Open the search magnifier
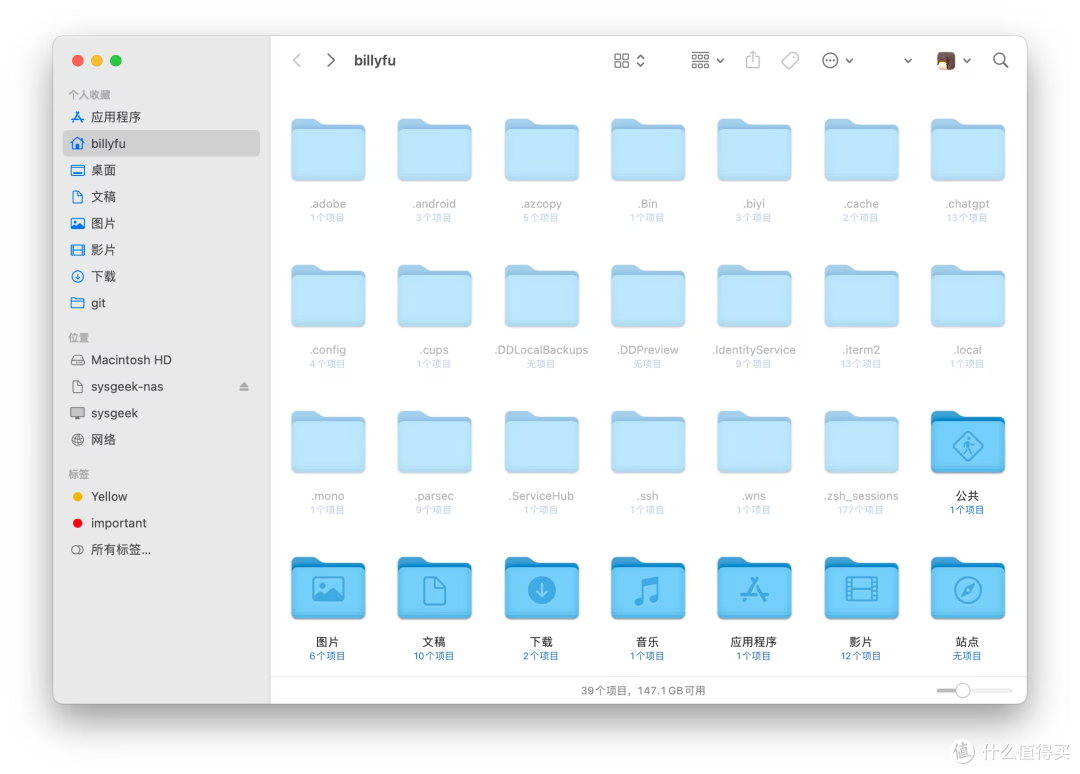 coord(1000,61)
